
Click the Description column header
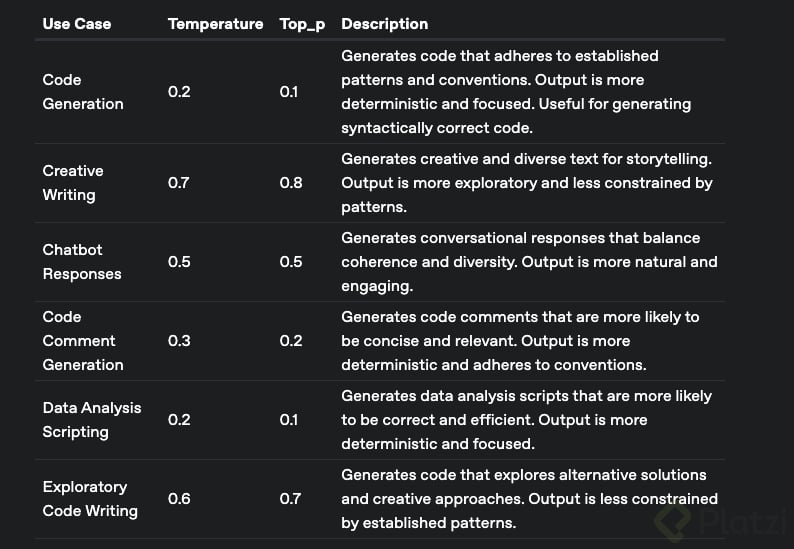(x=384, y=23)
